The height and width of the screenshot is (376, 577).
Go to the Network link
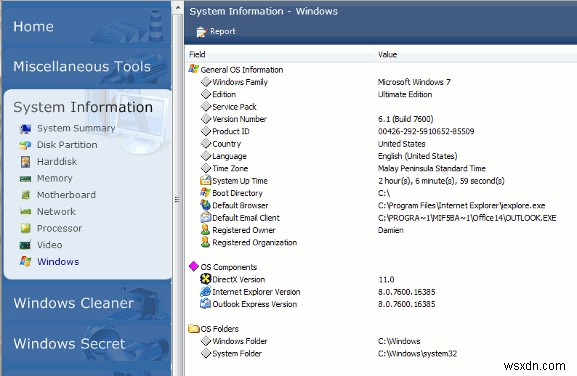point(56,212)
